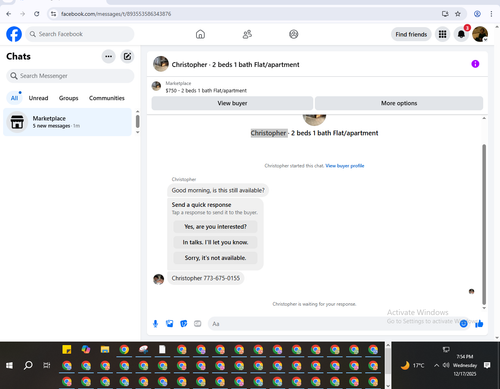Expand hidden system tray icons chevron
The image size is (500, 389).
click(436, 365)
